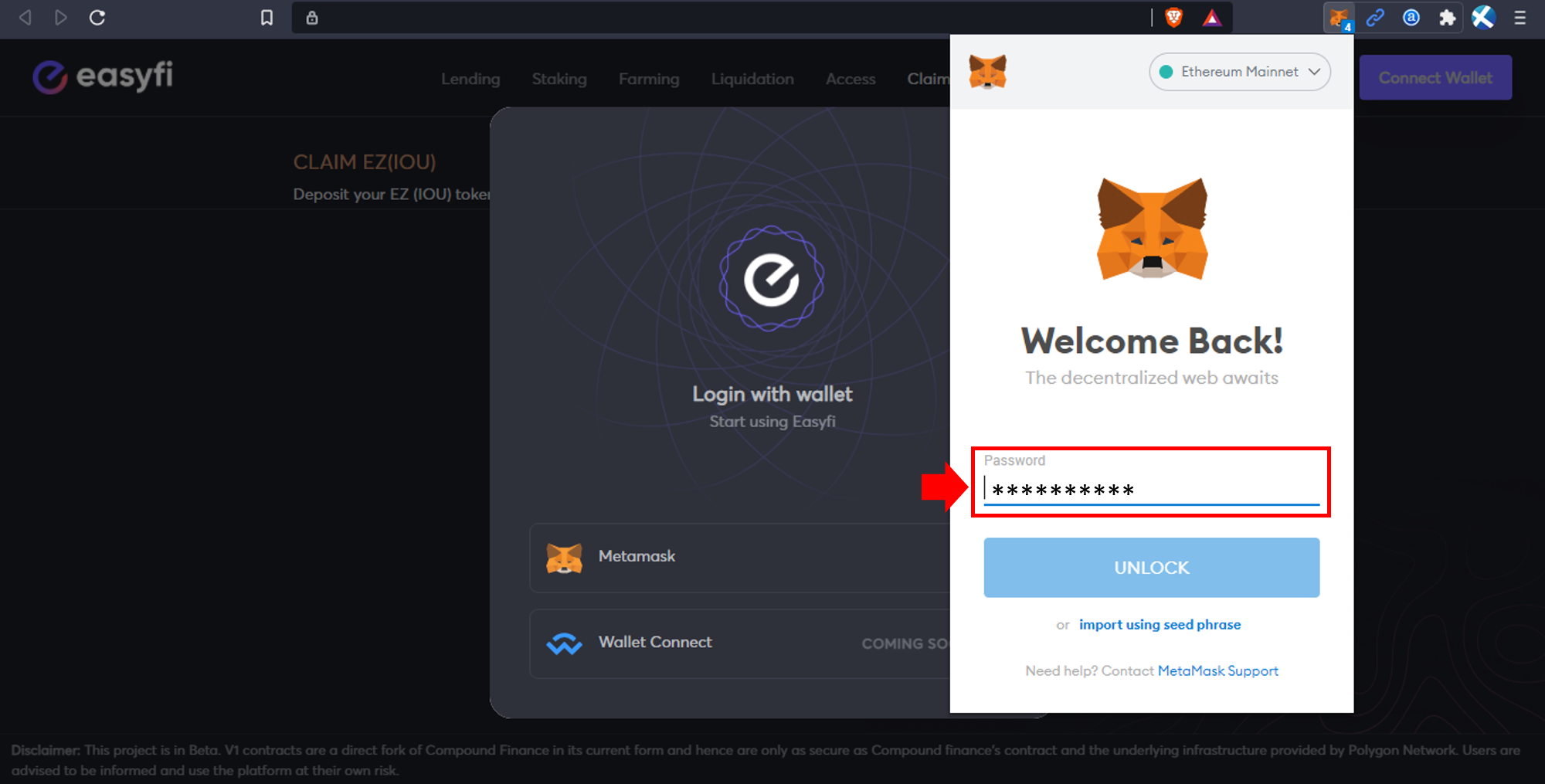Click the large MetaMask fox image
The height and width of the screenshot is (784, 1545).
click(x=1152, y=229)
